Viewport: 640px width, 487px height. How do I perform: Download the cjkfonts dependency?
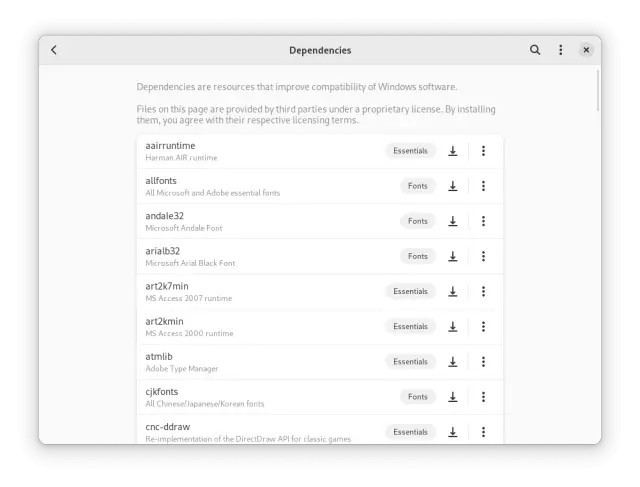coord(452,396)
